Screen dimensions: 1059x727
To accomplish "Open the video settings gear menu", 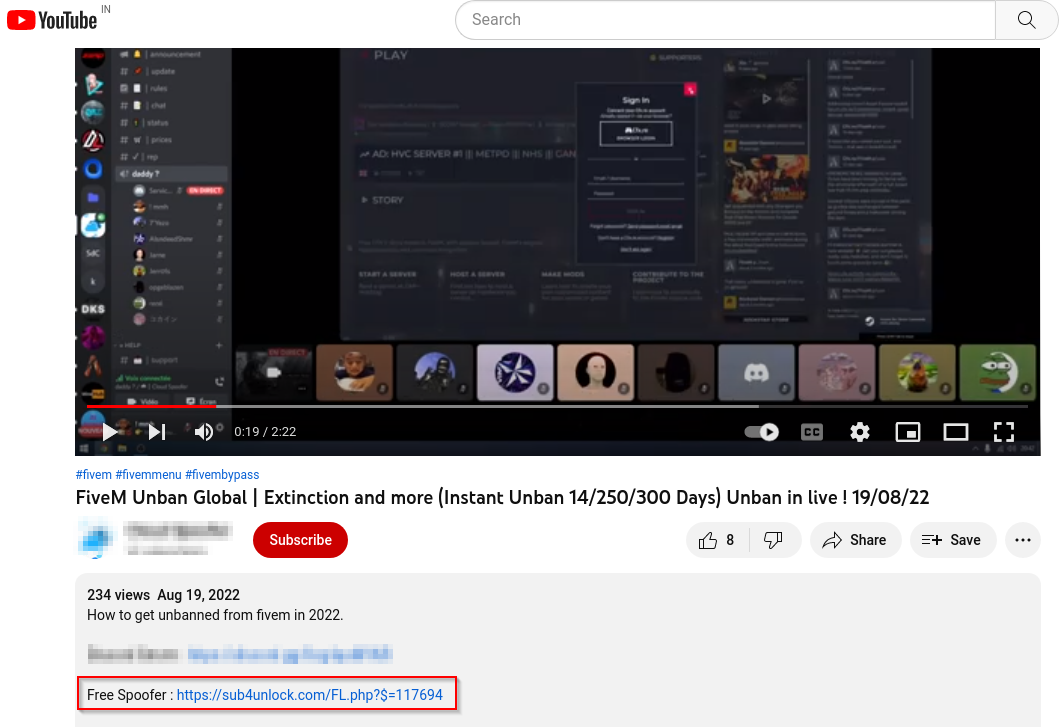I will click(x=859, y=431).
